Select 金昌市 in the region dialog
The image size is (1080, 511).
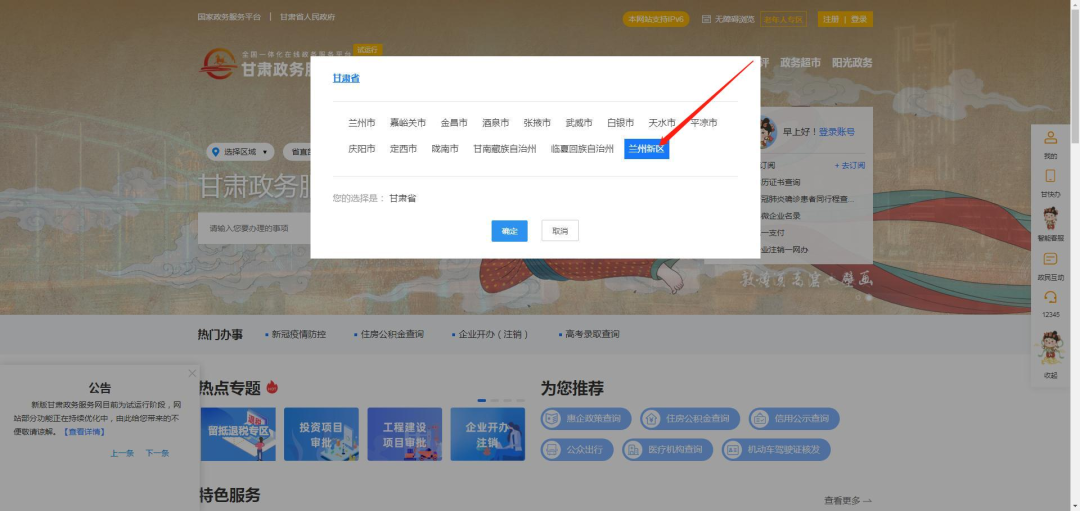pyautogui.click(x=454, y=123)
